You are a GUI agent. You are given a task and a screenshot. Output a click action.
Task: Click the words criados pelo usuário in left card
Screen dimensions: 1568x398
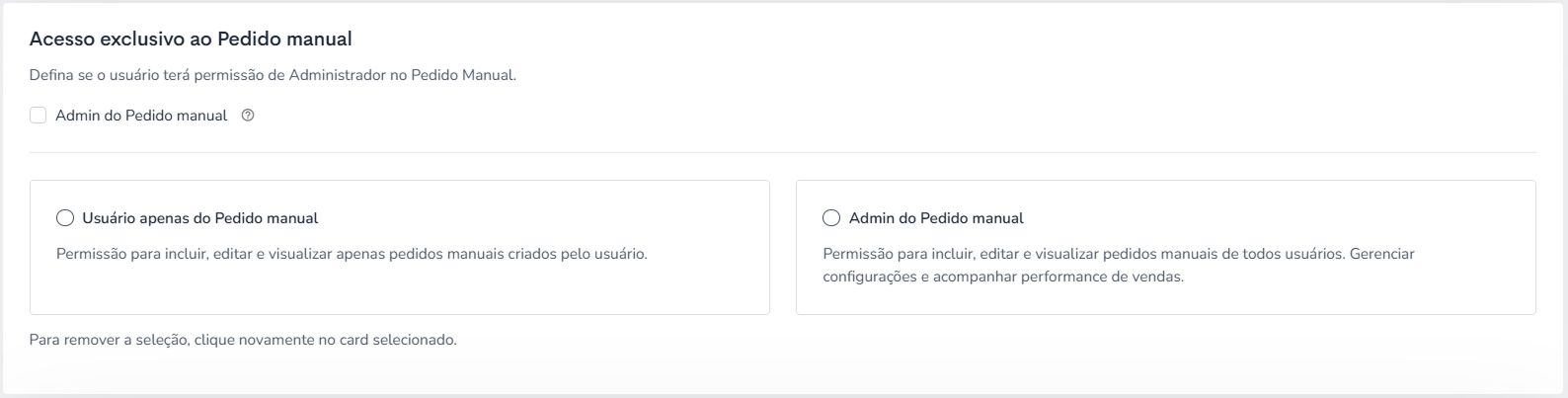pos(575,254)
